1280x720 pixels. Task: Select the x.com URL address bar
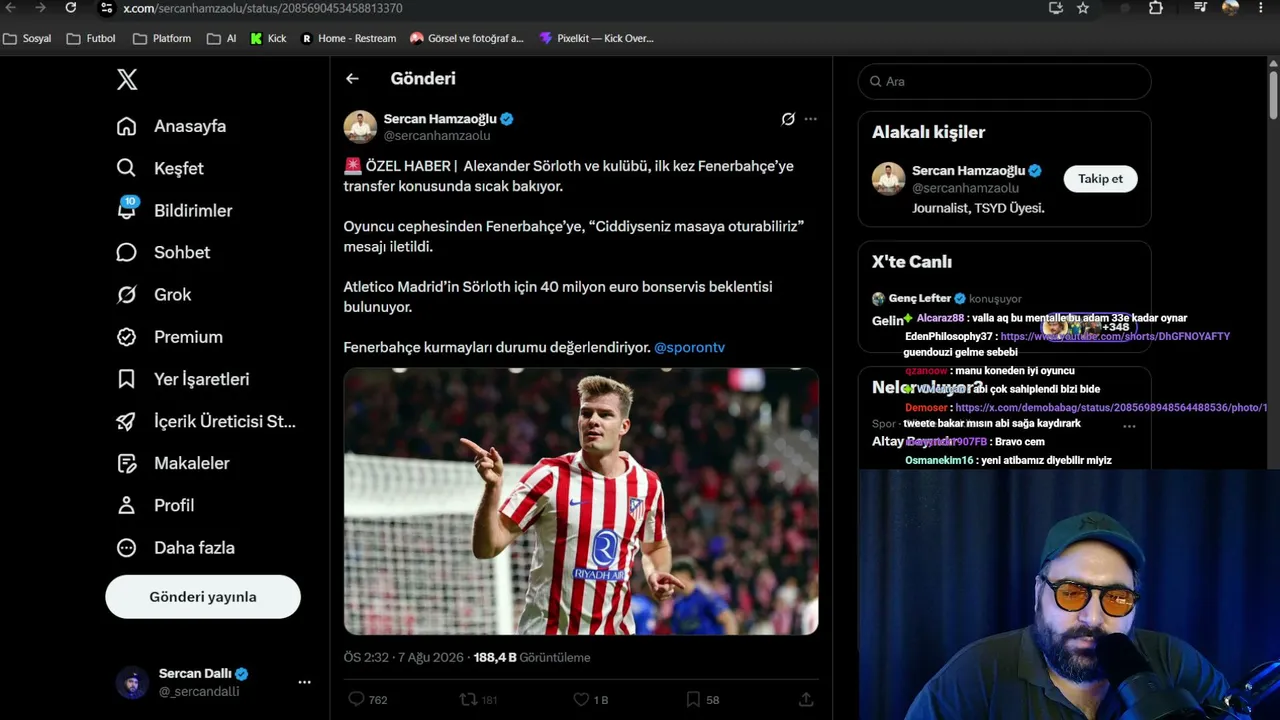(263, 8)
